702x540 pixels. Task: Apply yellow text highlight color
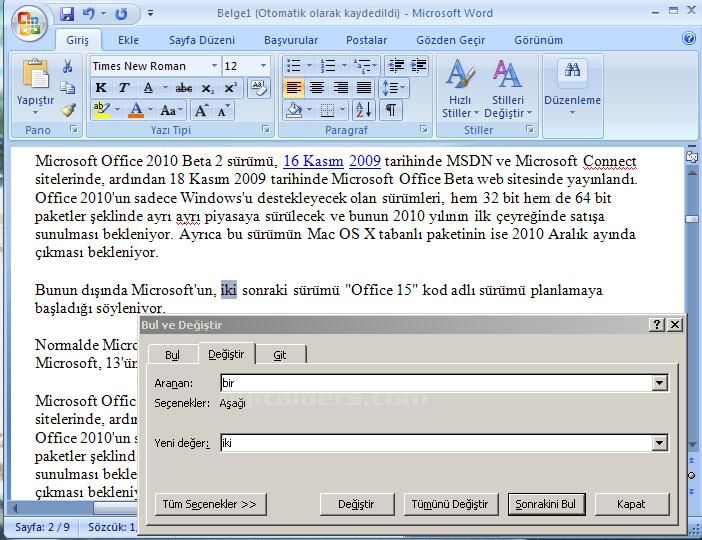[x=102, y=110]
